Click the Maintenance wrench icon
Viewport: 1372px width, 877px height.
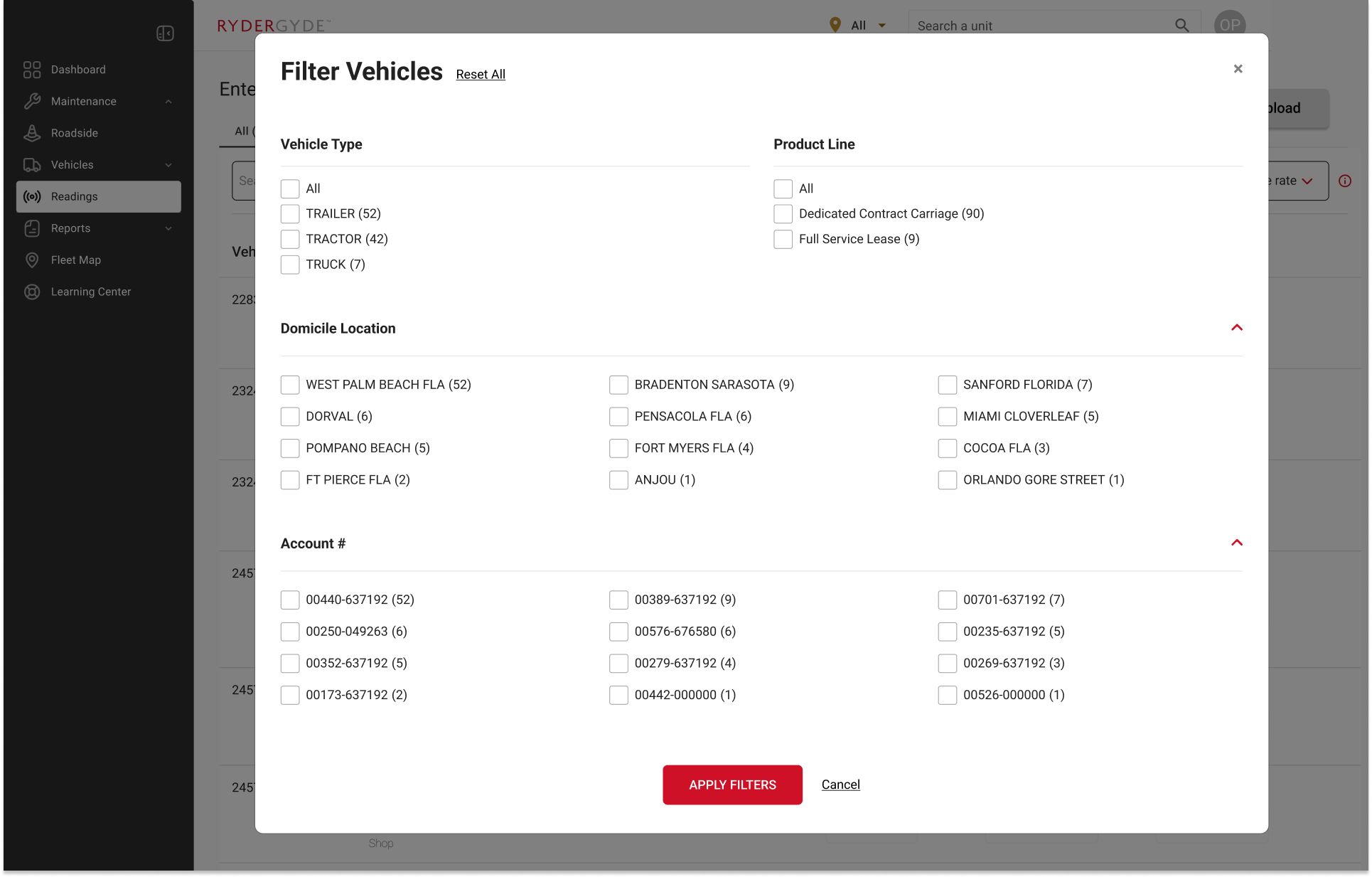[32, 101]
